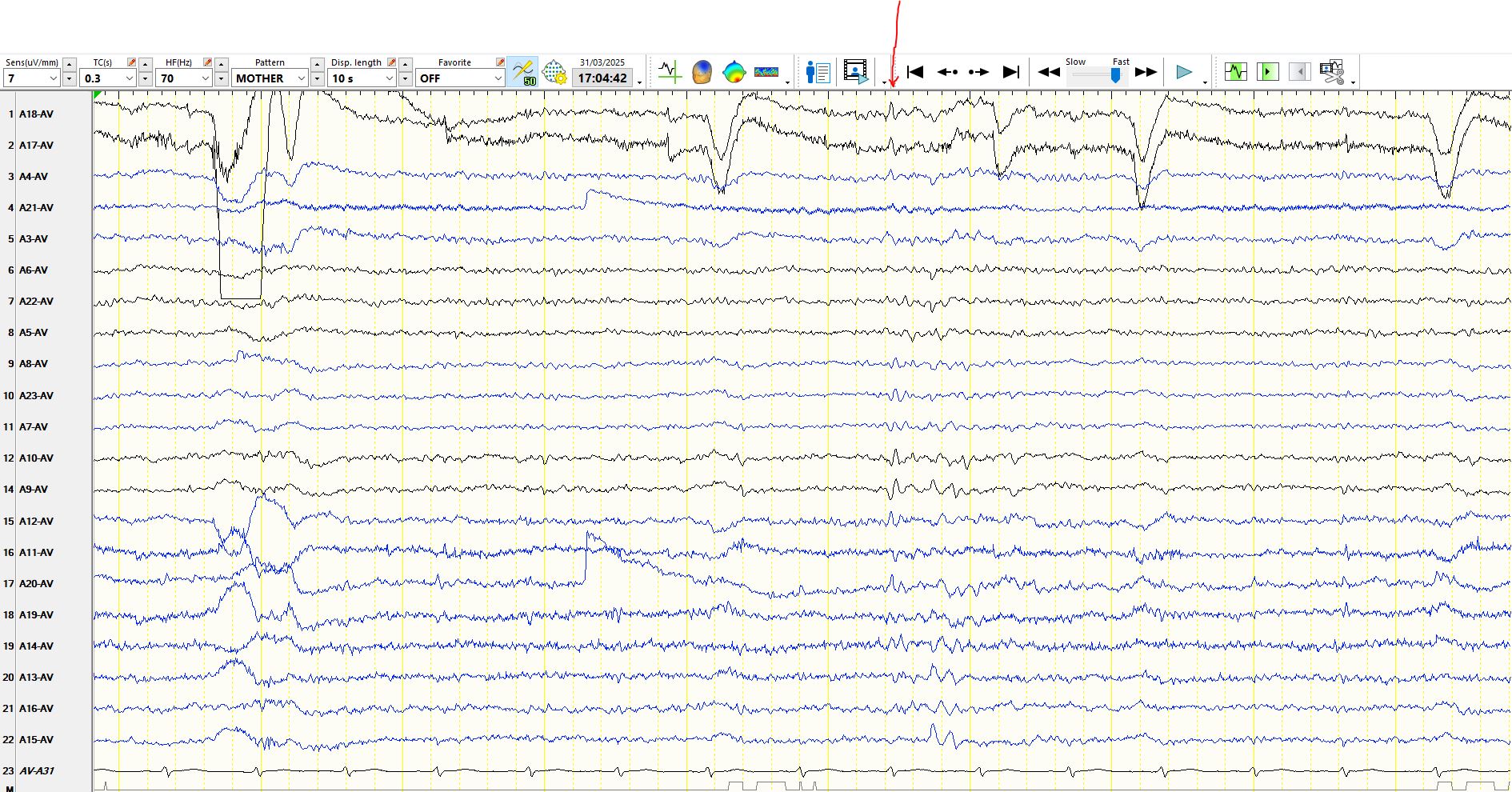Click the 17:04:42 time display field
Screen dimensions: 1512x792
pos(602,78)
